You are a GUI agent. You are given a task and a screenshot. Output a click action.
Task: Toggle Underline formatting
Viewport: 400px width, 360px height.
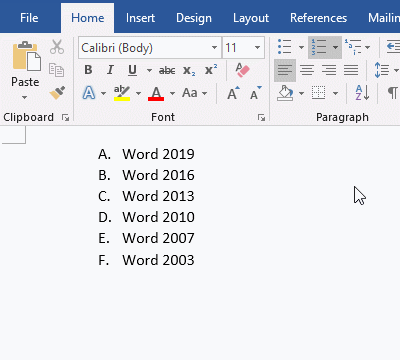132,70
